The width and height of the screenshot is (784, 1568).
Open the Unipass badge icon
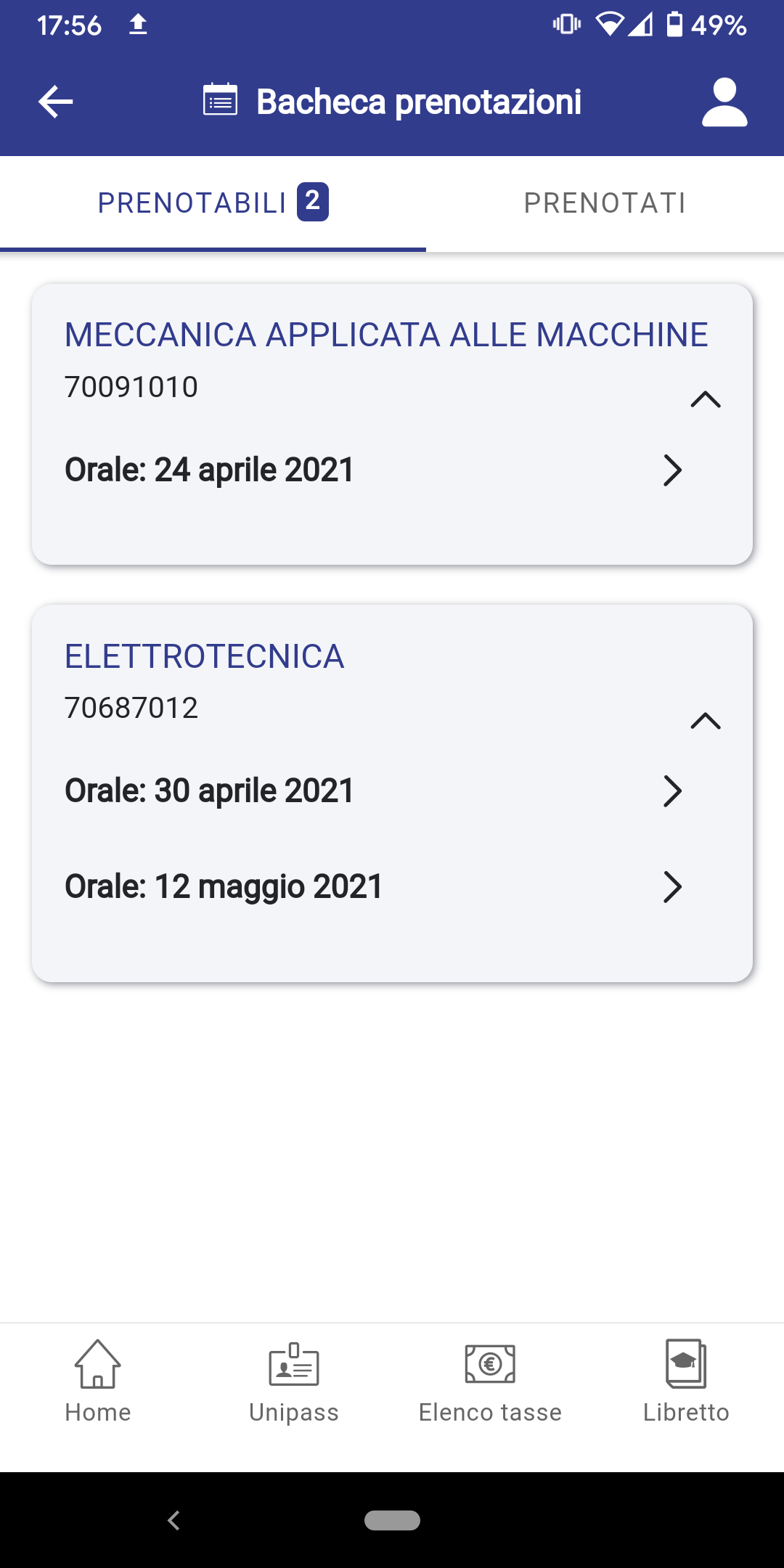tap(294, 1365)
